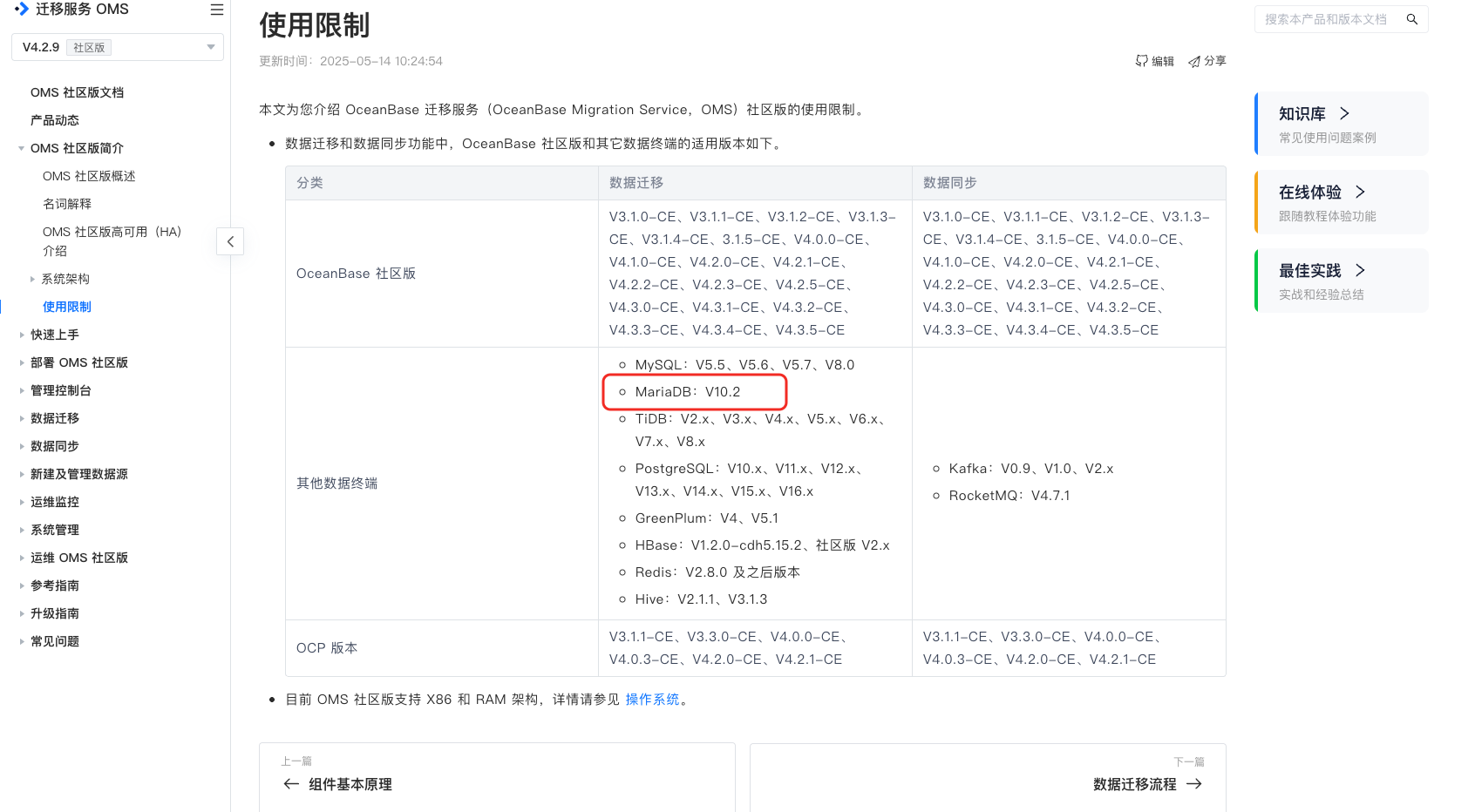Toggle the hamburger menu icon
Image resolution: width=1475 pixels, height=812 pixels.
point(217,10)
